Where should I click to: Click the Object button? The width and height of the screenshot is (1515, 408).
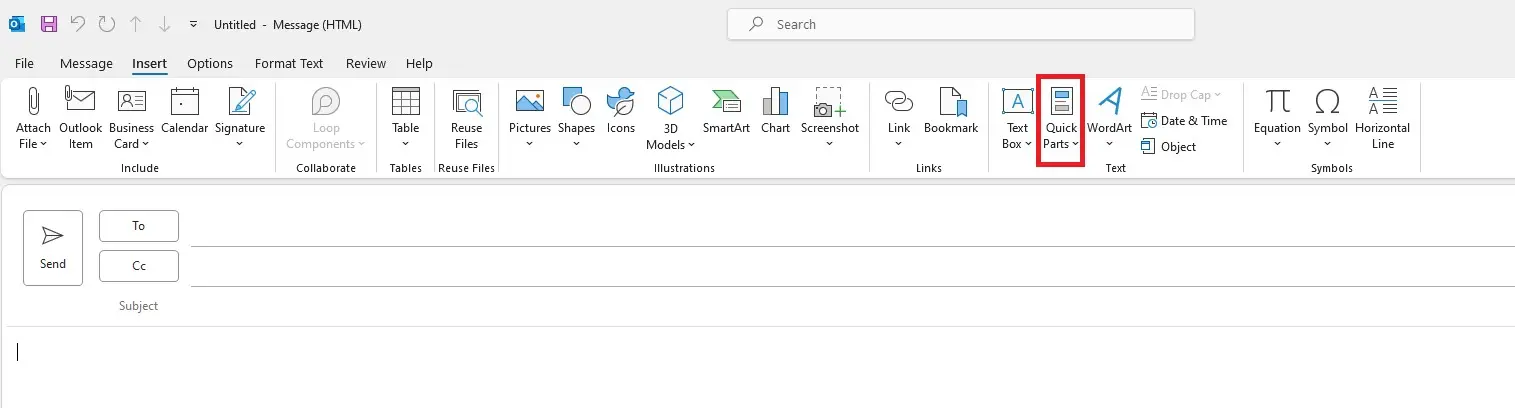point(1169,147)
